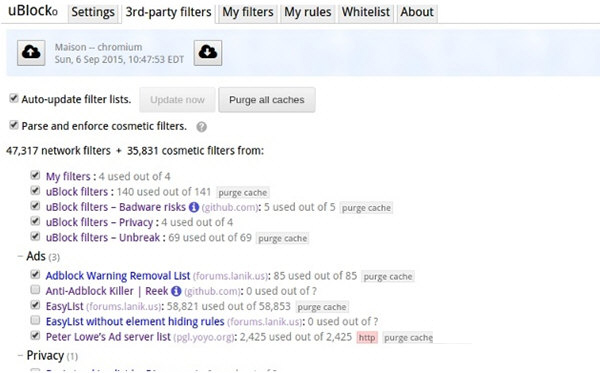Click info icon beside Anti-Adblock Killer Reek
600x373 pixels.
(x=176, y=291)
